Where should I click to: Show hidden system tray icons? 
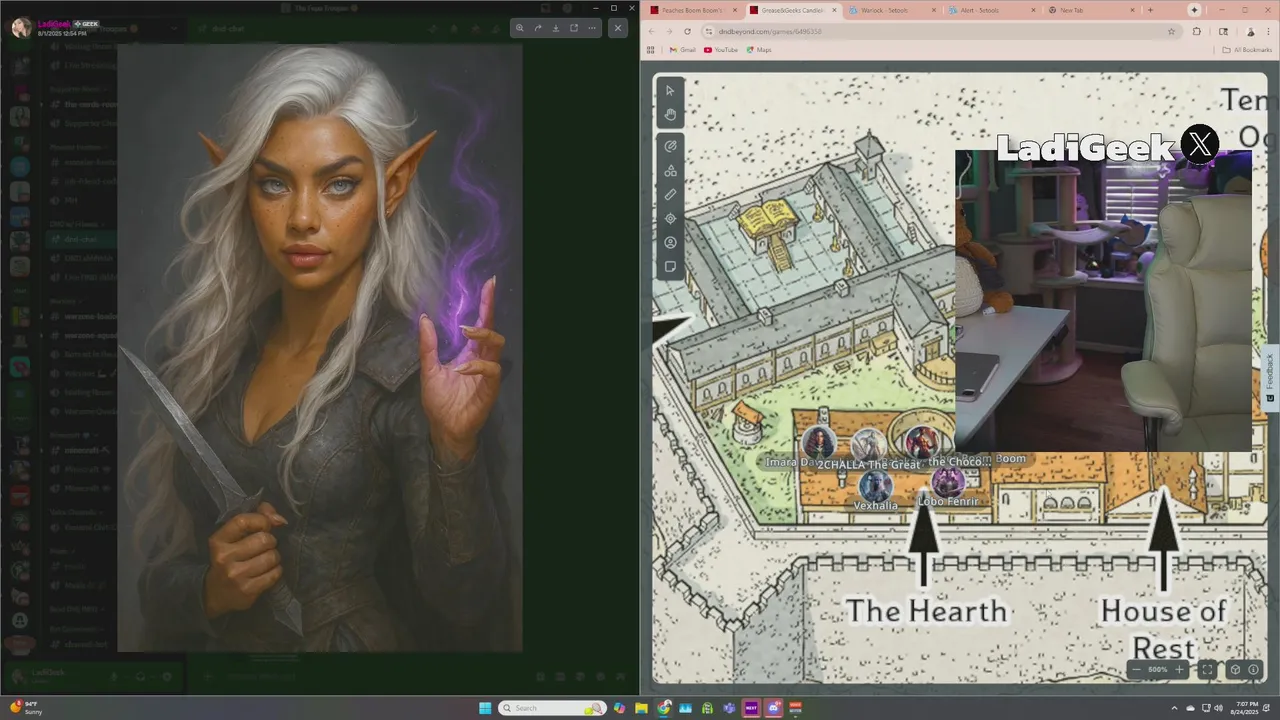point(1174,708)
